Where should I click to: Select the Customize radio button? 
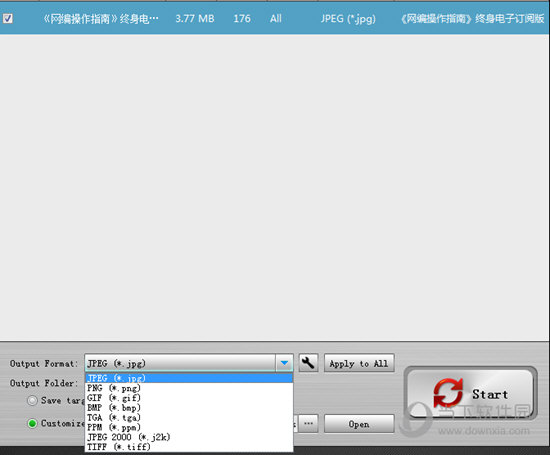[32, 423]
